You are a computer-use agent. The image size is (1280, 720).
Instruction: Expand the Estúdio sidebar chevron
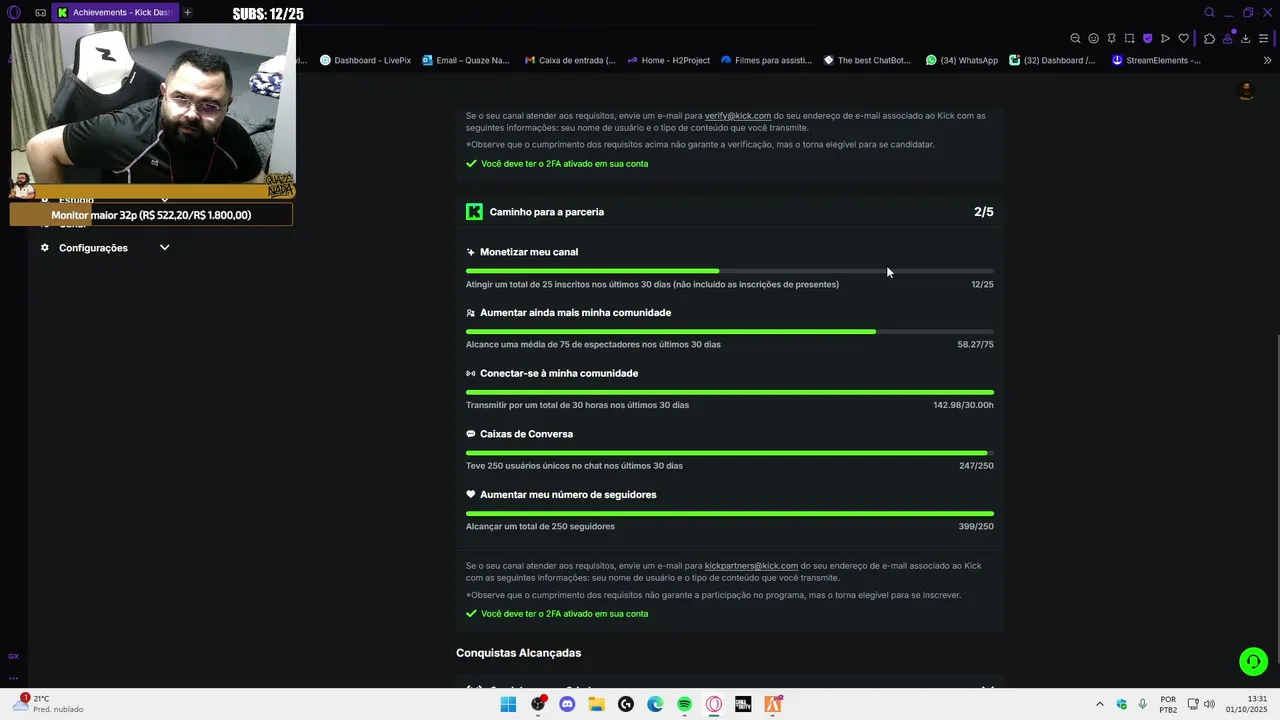pos(164,200)
